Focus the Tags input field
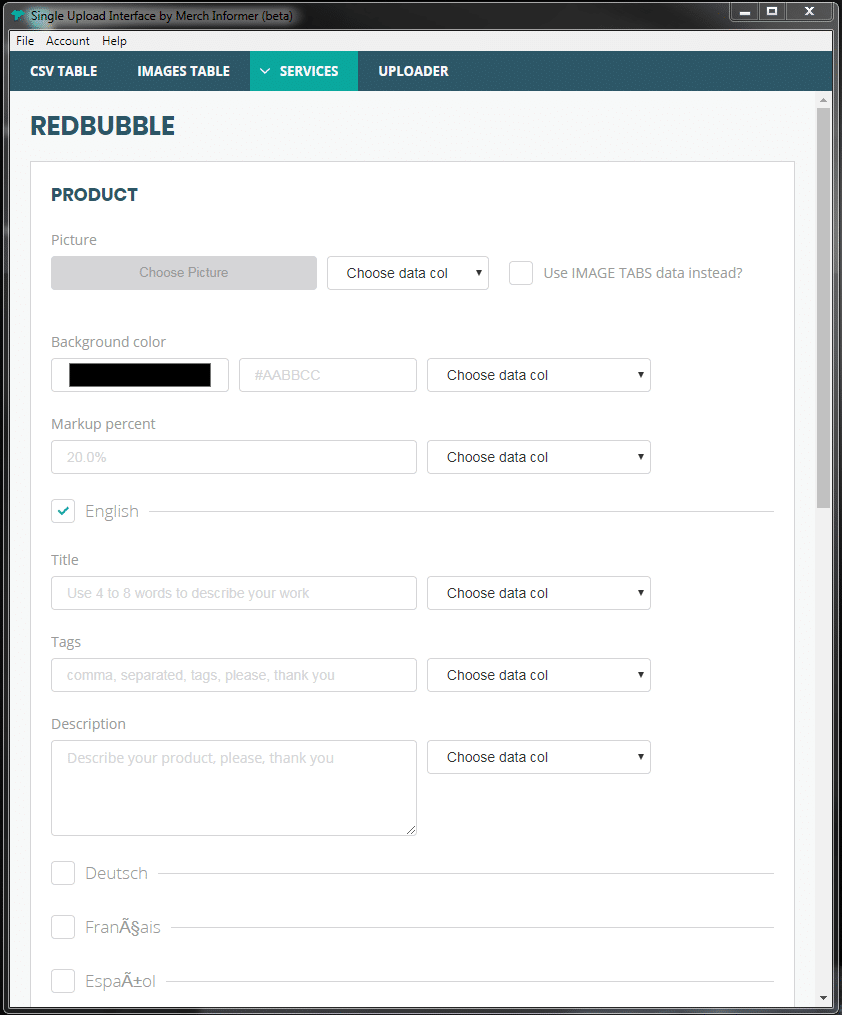The height and width of the screenshot is (1015, 842). point(234,675)
